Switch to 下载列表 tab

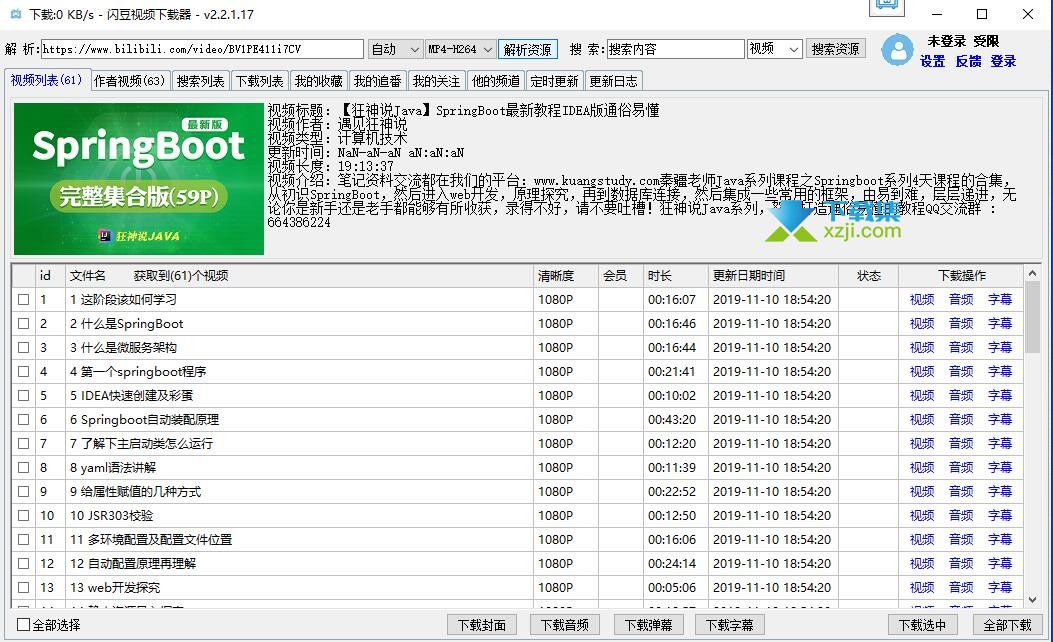coord(259,81)
